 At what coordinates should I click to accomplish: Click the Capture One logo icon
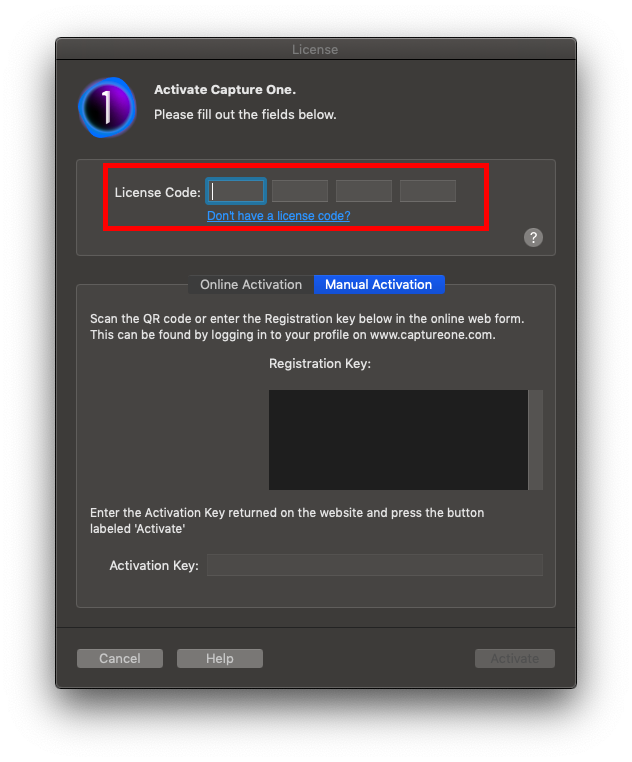[107, 107]
